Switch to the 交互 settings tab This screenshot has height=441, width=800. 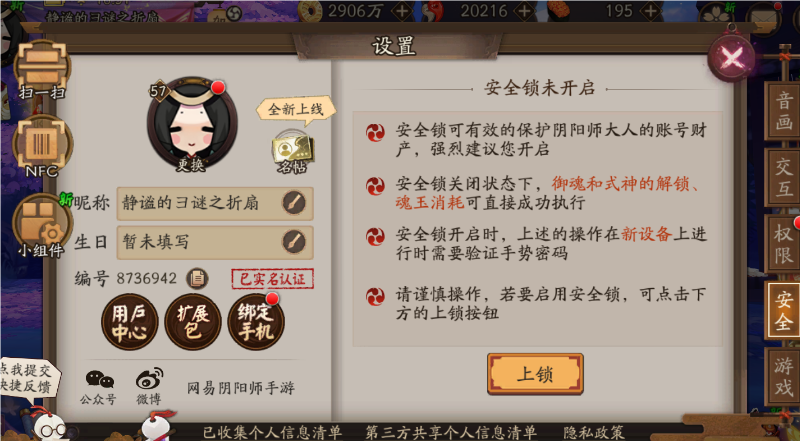783,177
